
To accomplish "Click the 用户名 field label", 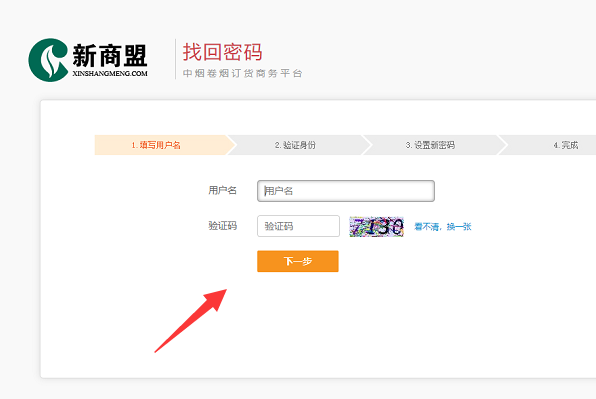I will 222,190.
